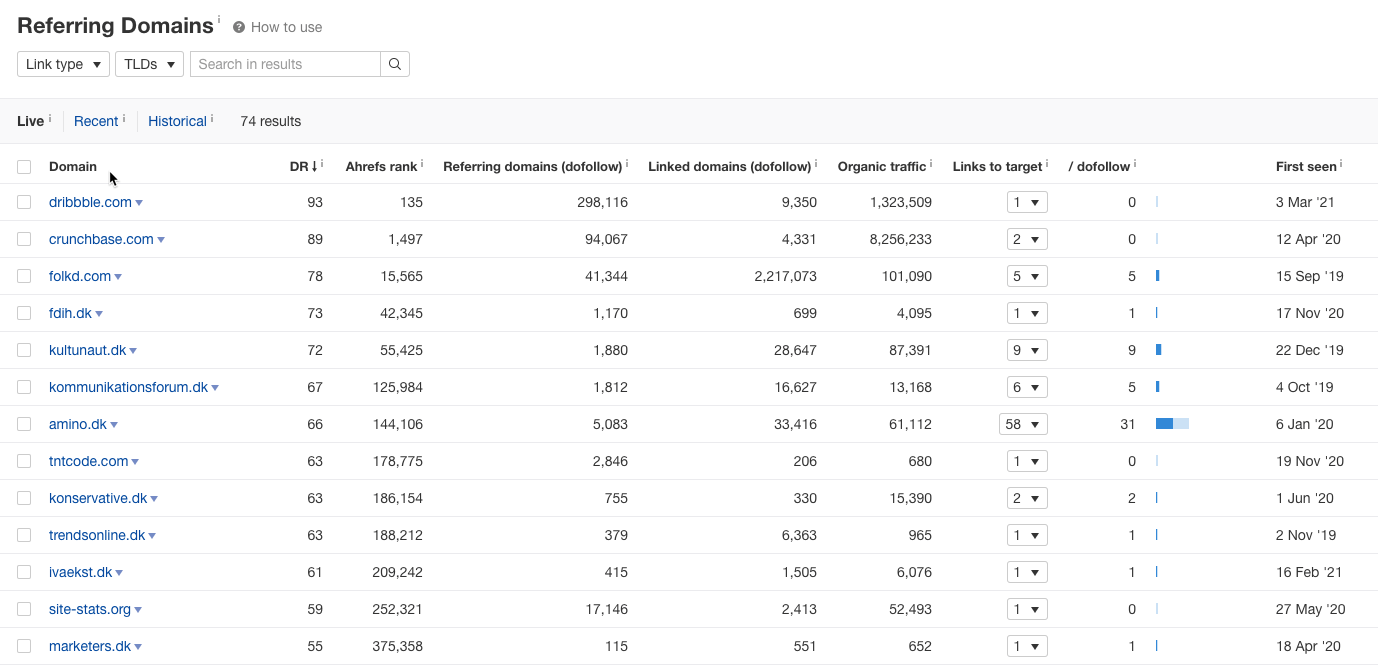The height and width of the screenshot is (670, 1378).
Task: Check the site-stats.org row checkbox
Action: [x=24, y=609]
